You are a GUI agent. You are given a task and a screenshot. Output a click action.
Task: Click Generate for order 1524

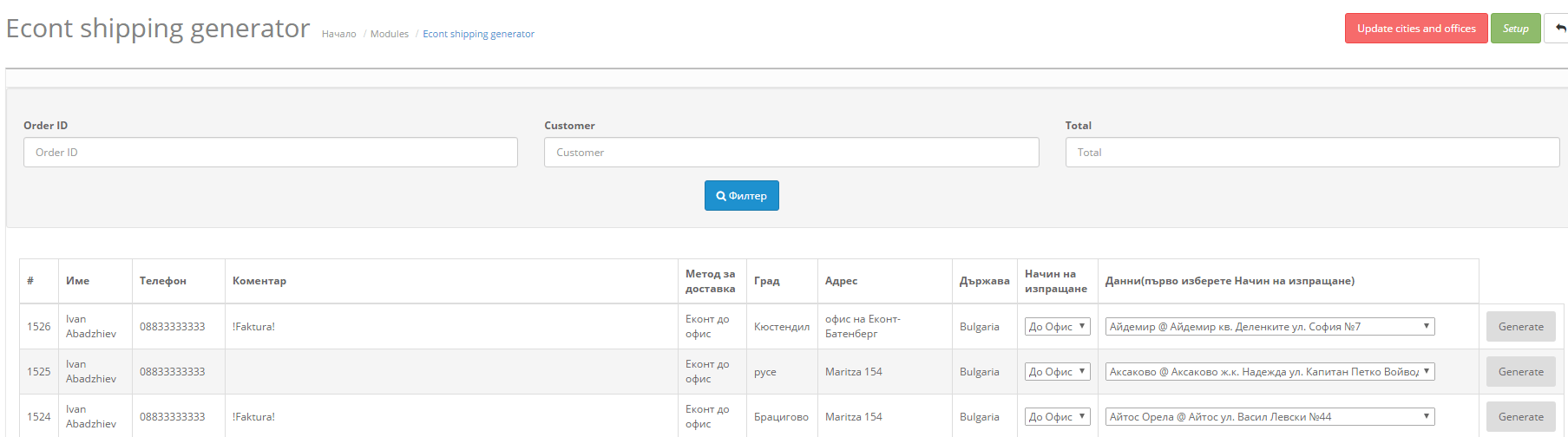1520,417
